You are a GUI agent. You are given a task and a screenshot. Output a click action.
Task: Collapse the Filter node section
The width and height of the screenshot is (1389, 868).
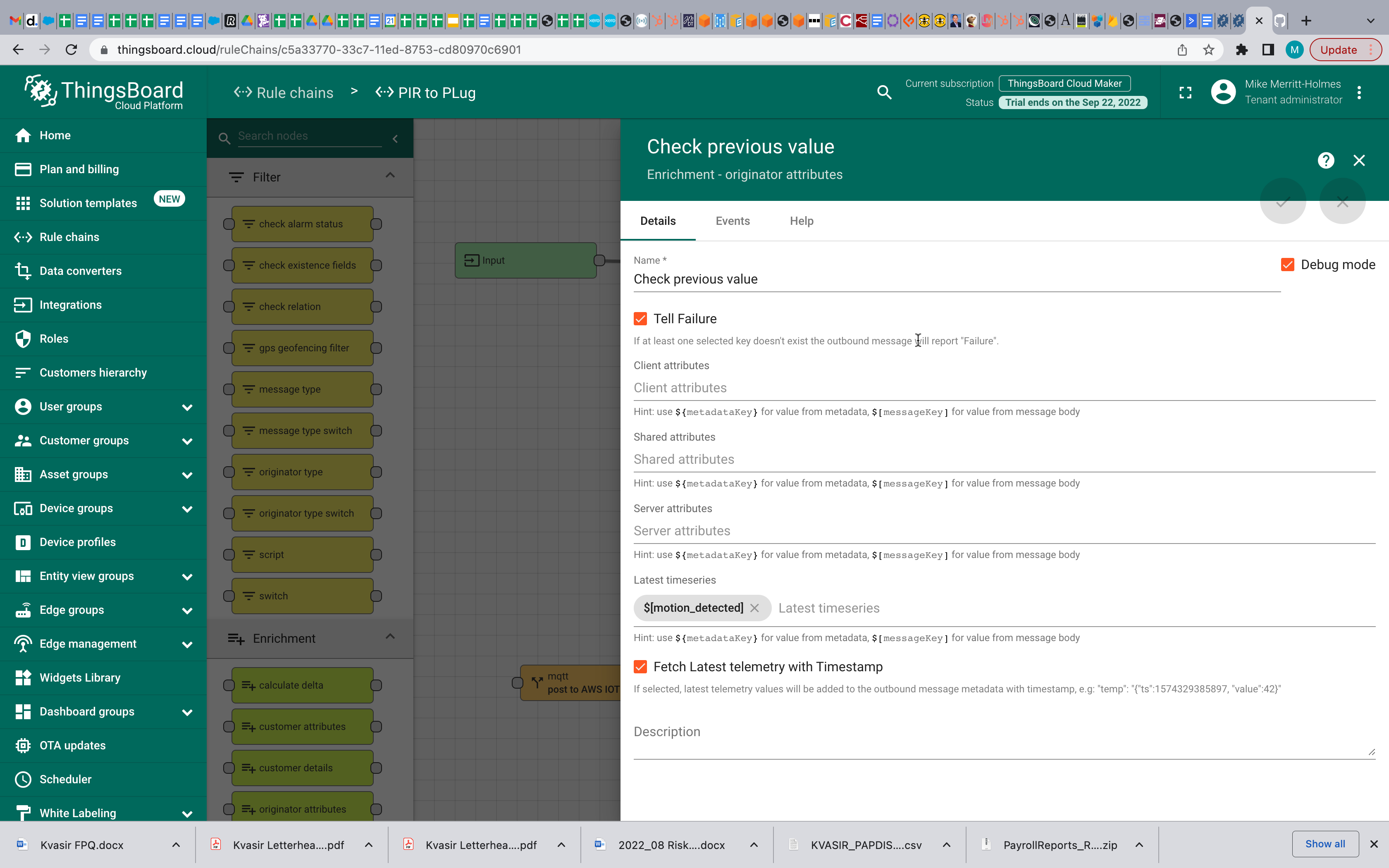tap(390, 176)
